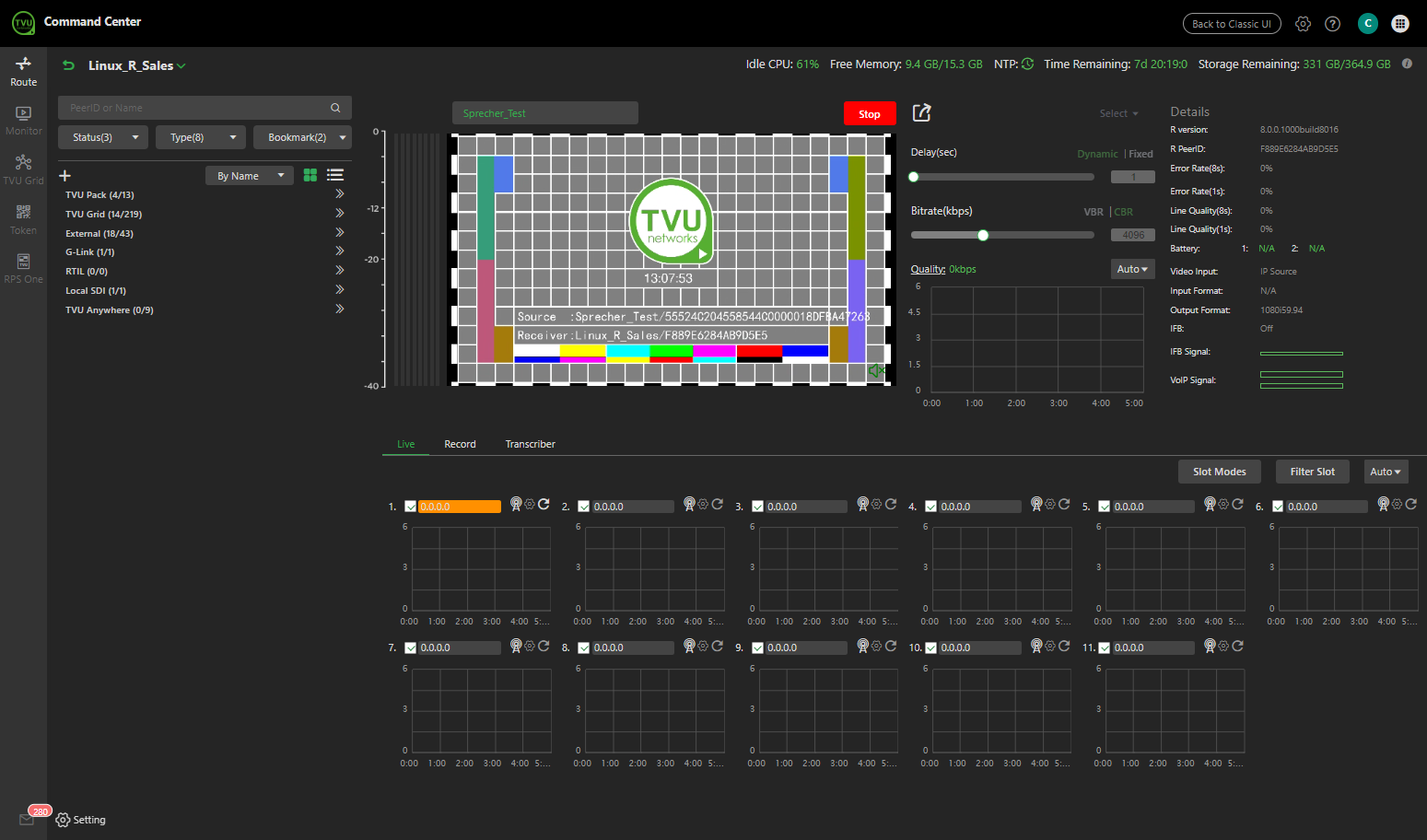Screen dimensions: 1427x840
Task: Click the search magnifier icon
Action: coord(335,108)
